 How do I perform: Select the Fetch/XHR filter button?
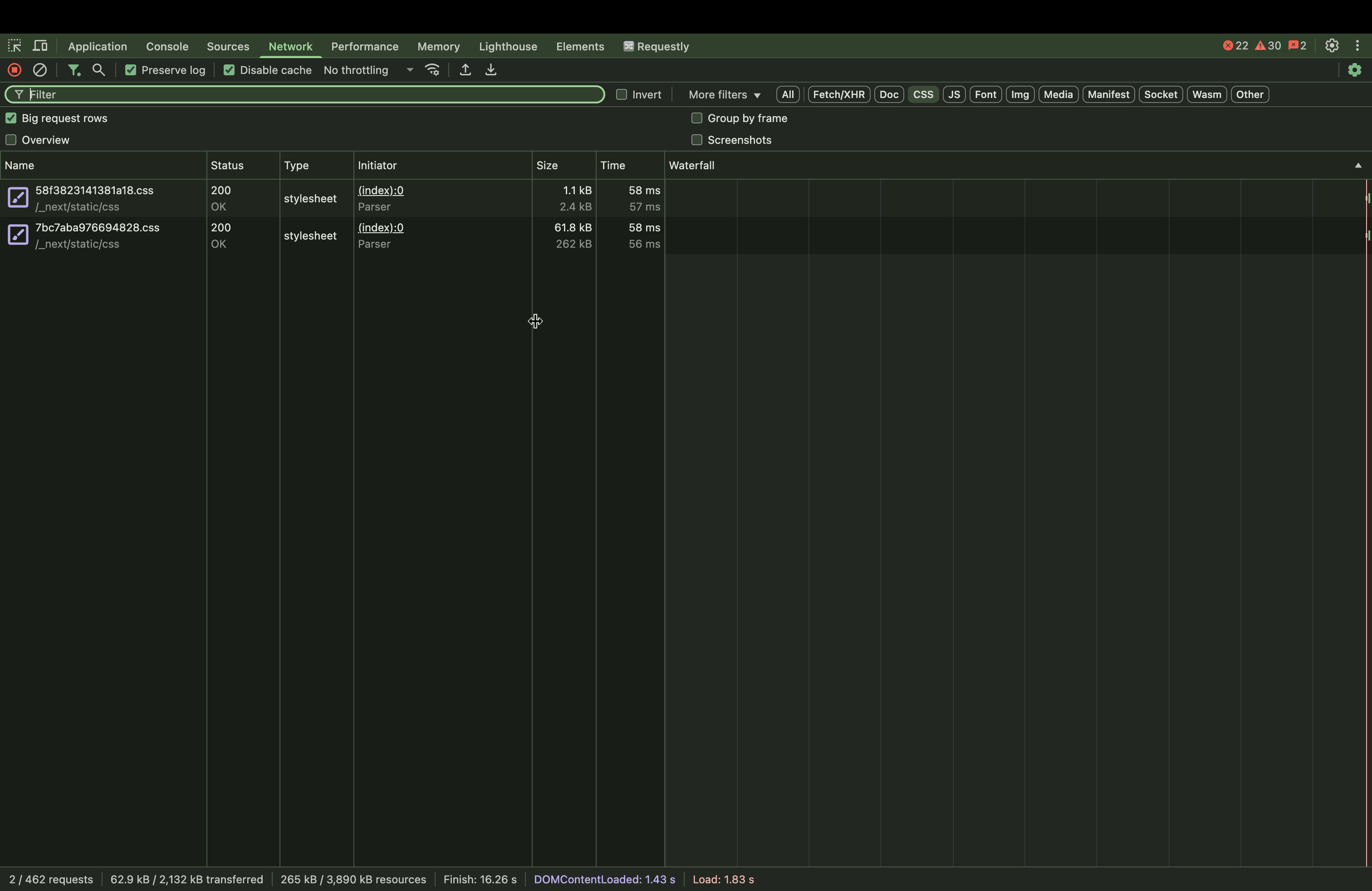(838, 94)
